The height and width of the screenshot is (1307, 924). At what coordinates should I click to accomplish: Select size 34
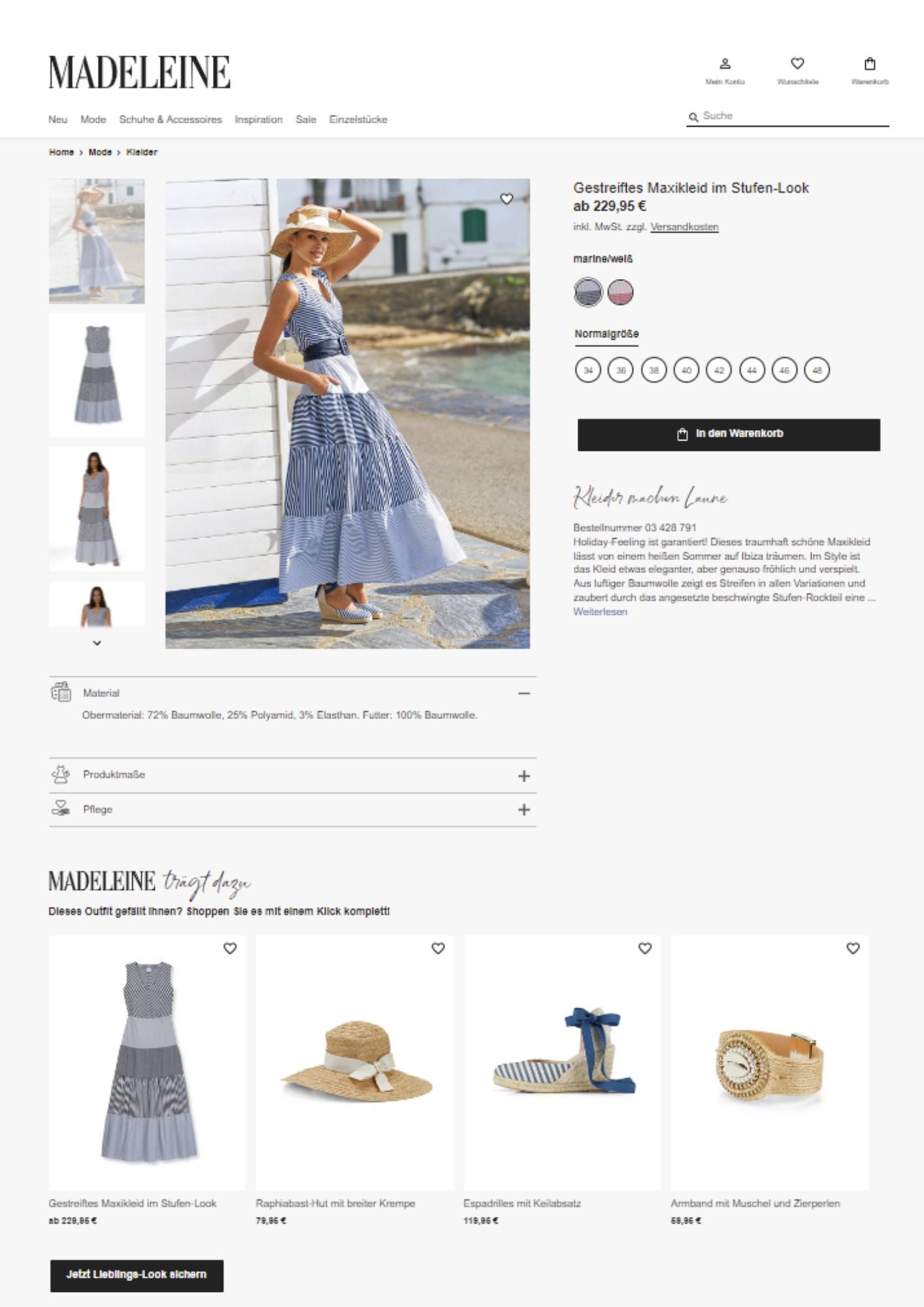tap(588, 370)
